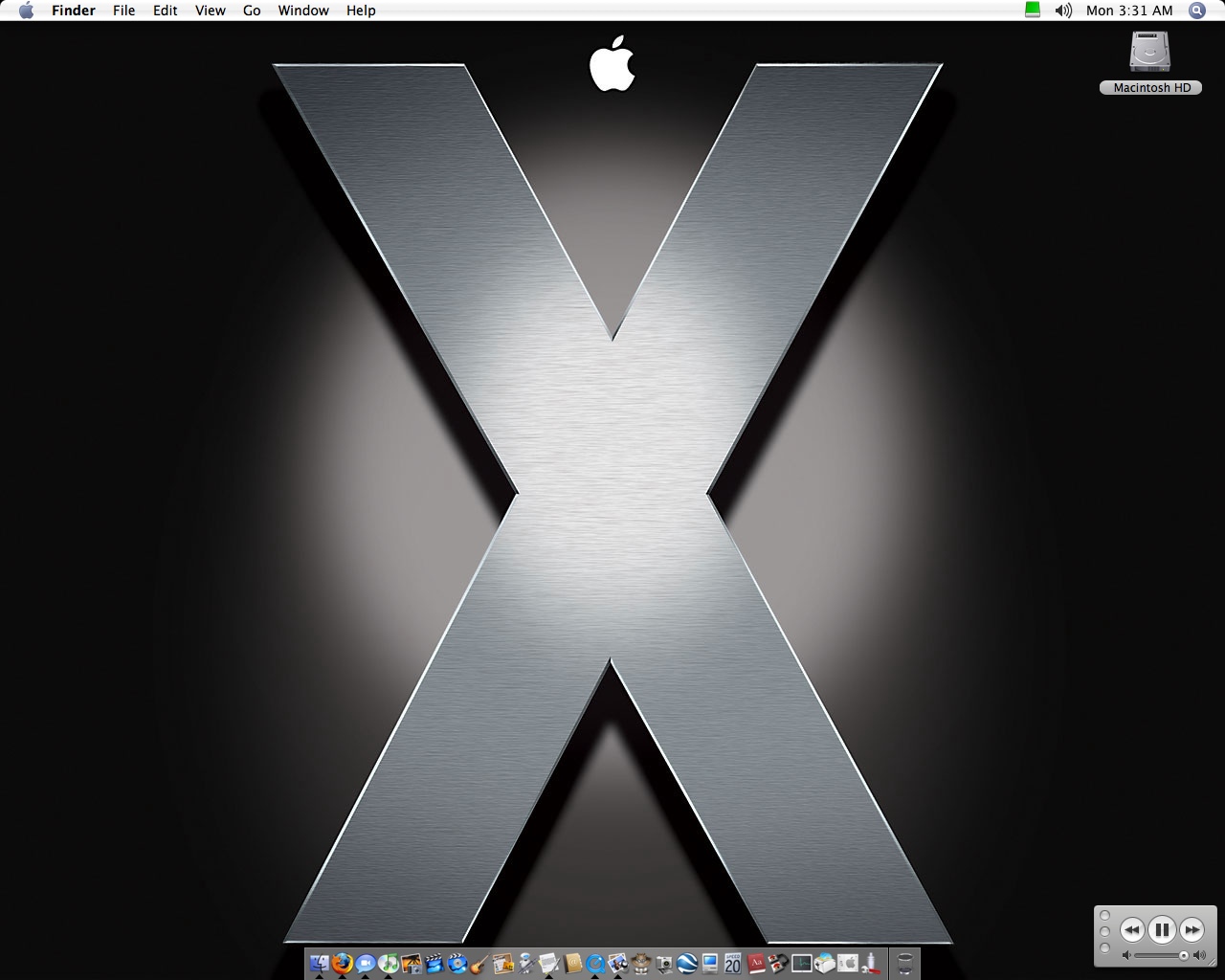Viewport: 1225px width, 980px height.
Task: Open the Edit menu
Action: click(x=166, y=11)
